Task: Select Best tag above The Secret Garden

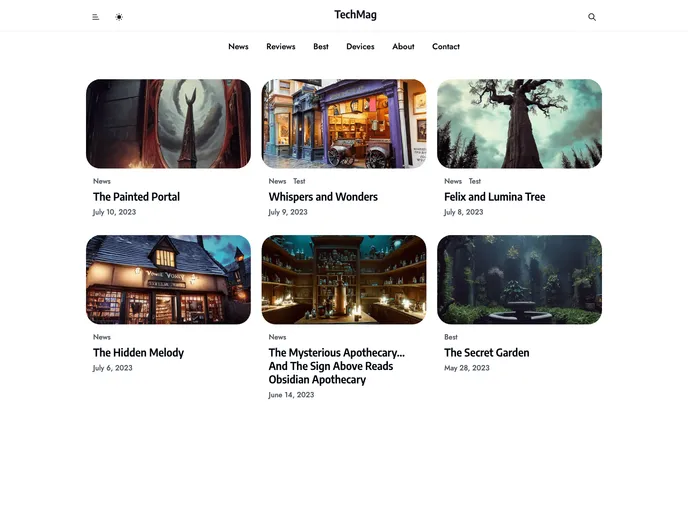Action: click(451, 337)
